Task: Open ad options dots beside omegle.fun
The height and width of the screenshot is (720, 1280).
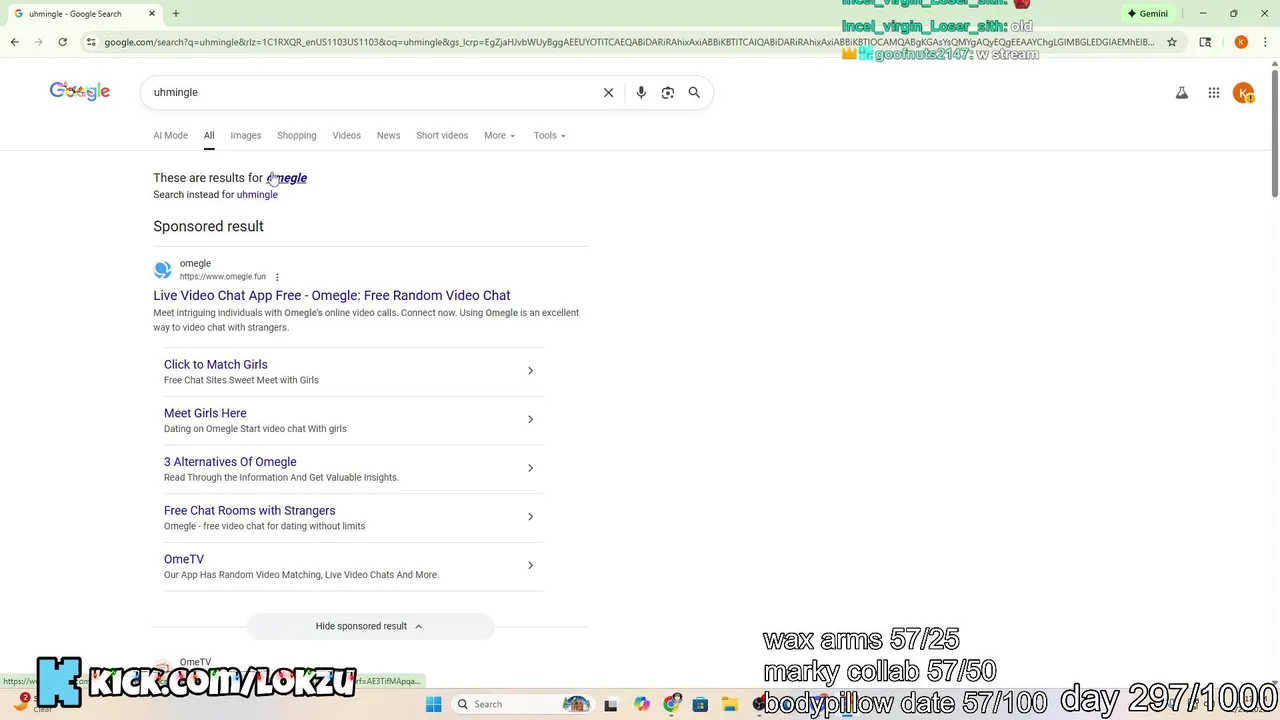Action: pos(277,277)
